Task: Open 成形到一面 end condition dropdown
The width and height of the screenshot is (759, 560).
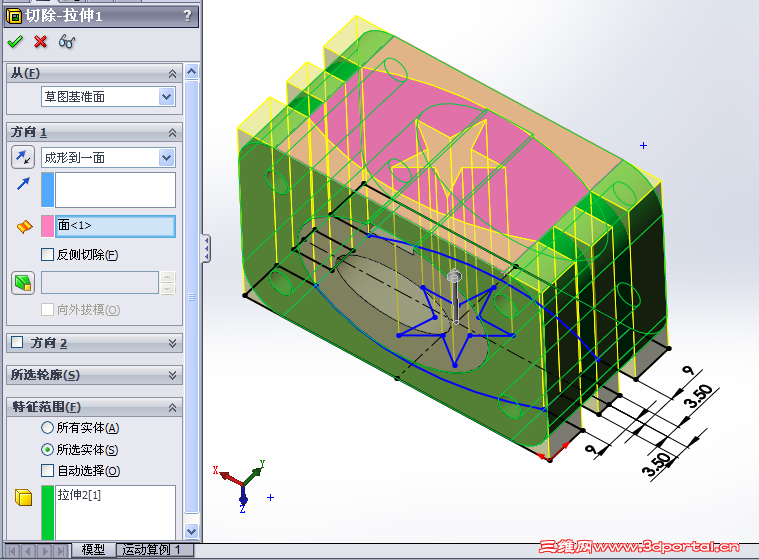Action: pos(167,157)
